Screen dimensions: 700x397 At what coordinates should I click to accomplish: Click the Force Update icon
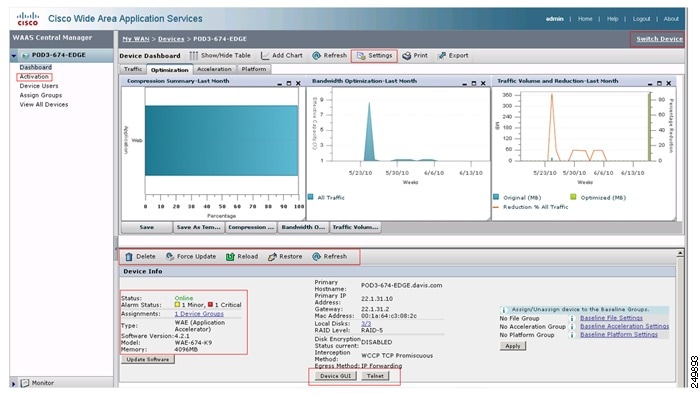[170, 257]
